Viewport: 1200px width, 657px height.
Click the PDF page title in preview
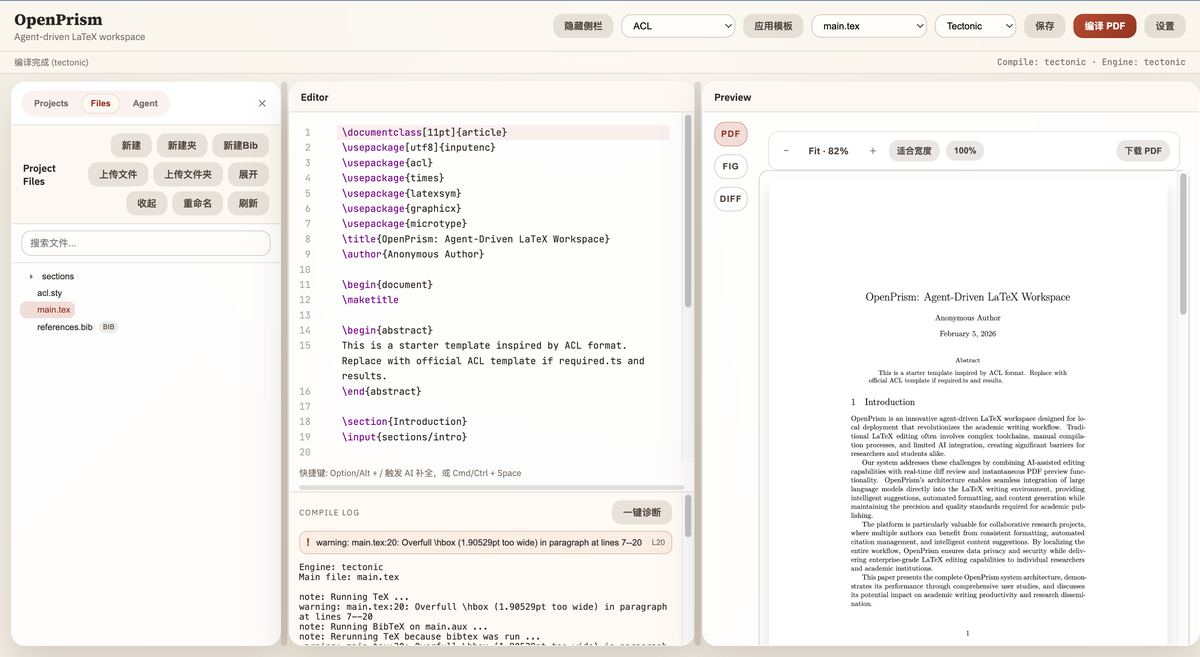pyautogui.click(x=967, y=297)
